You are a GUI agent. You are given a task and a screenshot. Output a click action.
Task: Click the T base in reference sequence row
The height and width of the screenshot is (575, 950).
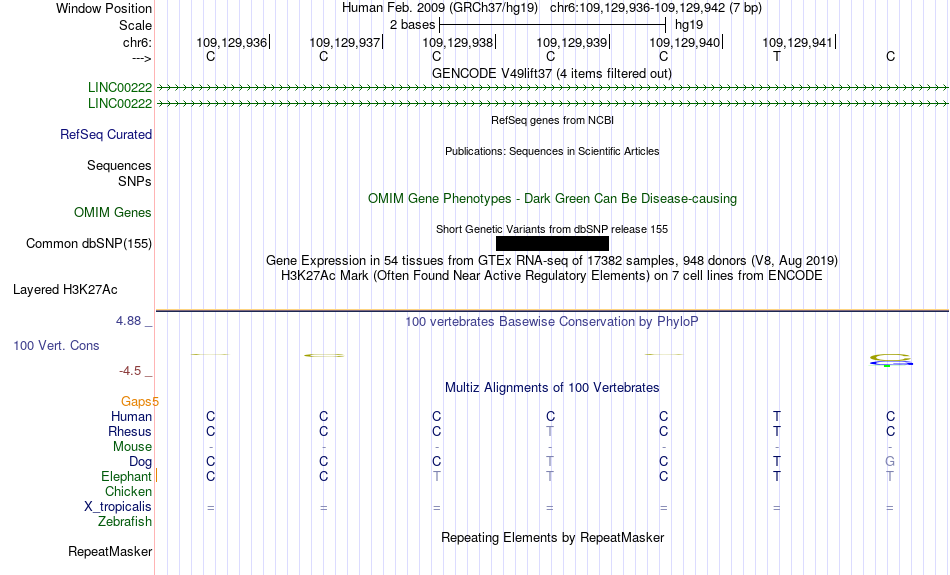coord(777,56)
